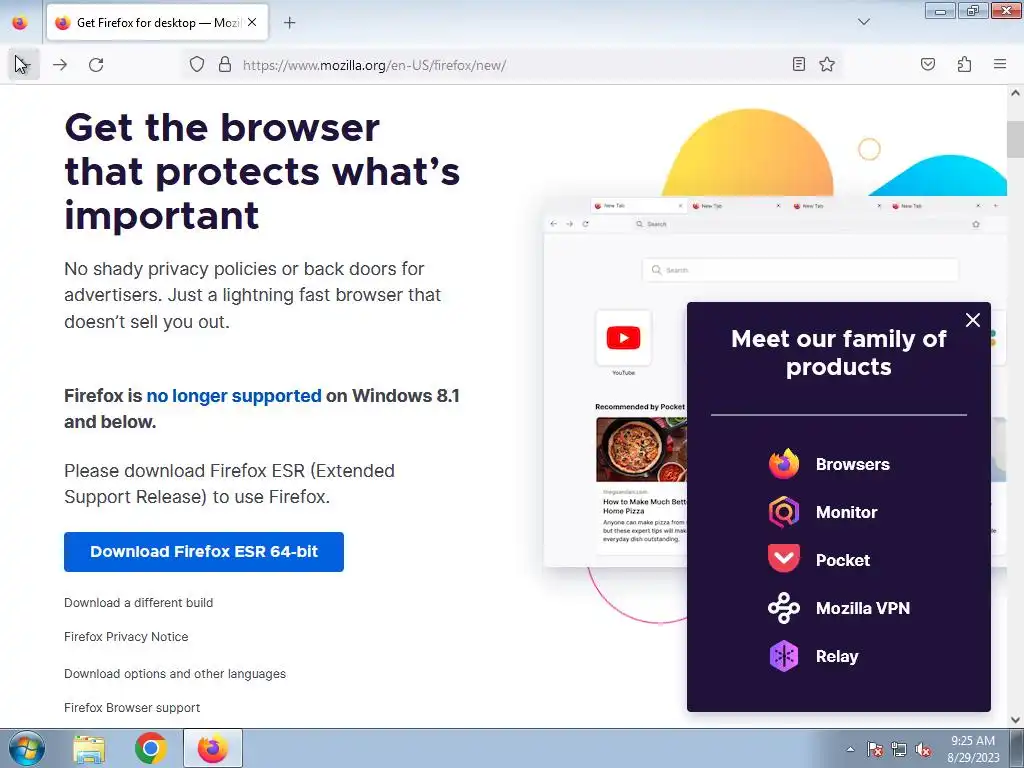
Task: Open the Relay product link text
Action: [x=837, y=656]
